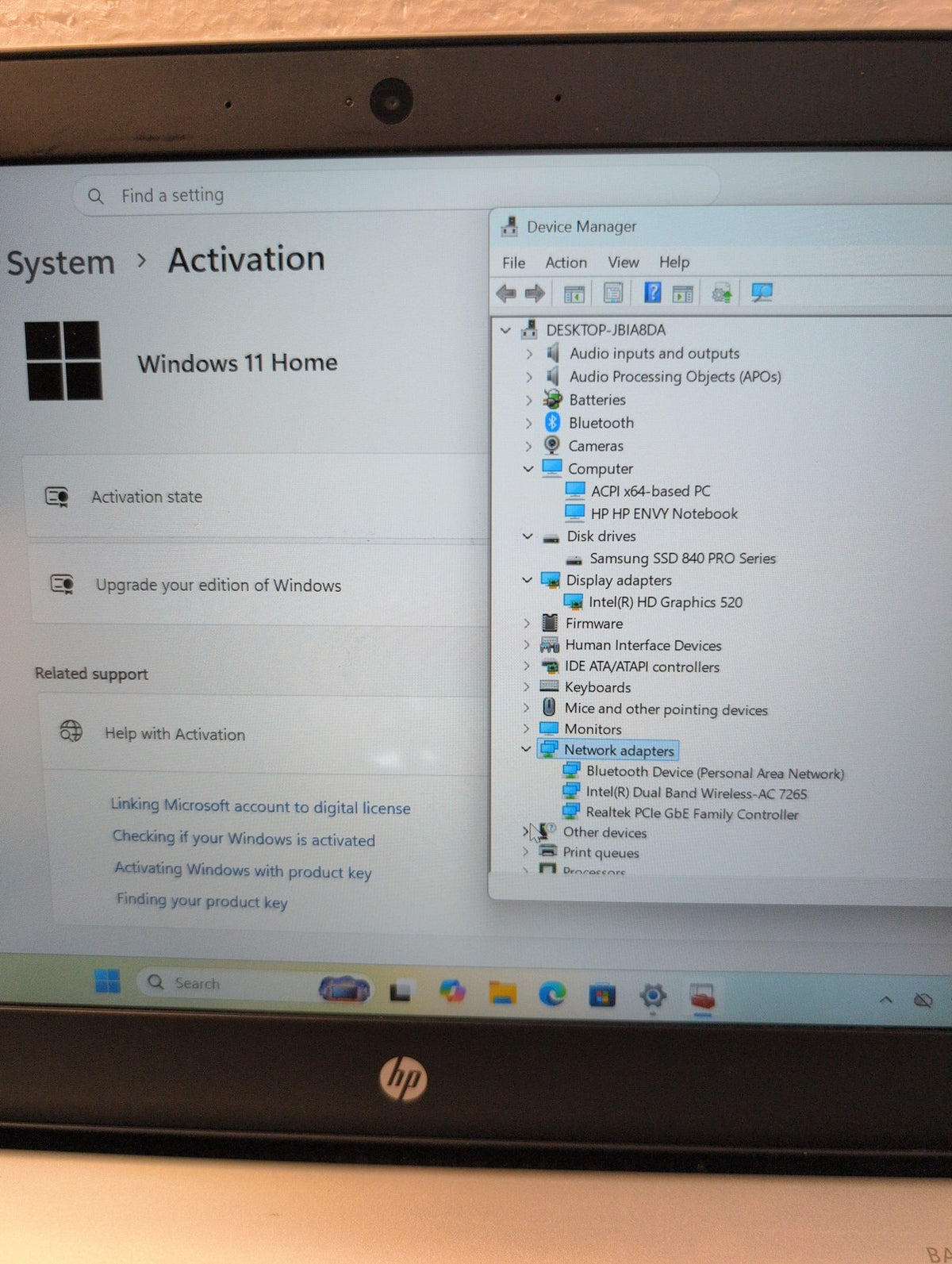
Task: Click the Settings gear icon on the taskbar
Action: (x=652, y=994)
